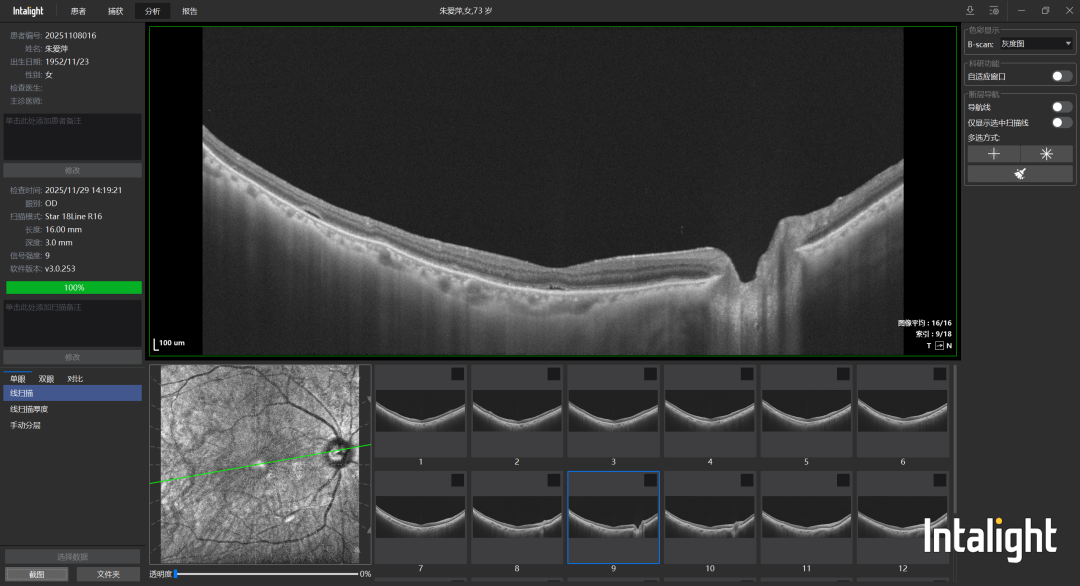The width and height of the screenshot is (1080, 586).
Task: Click the 截图 button
Action: (x=36, y=574)
